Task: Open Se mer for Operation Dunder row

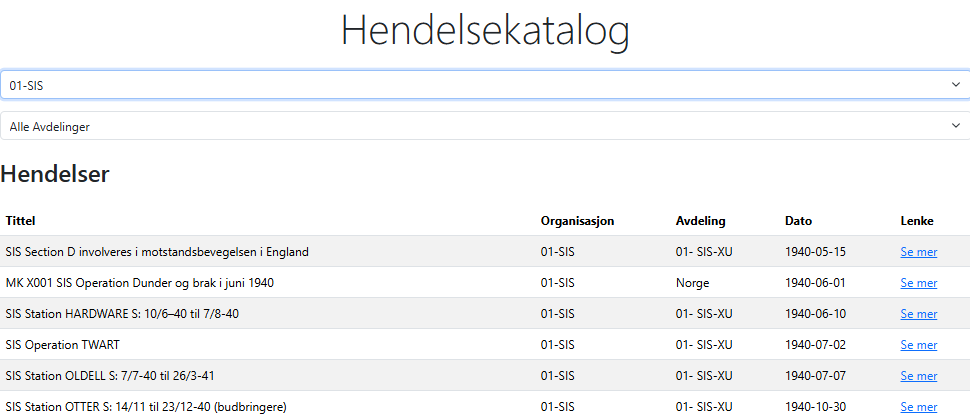Action: coord(918,283)
